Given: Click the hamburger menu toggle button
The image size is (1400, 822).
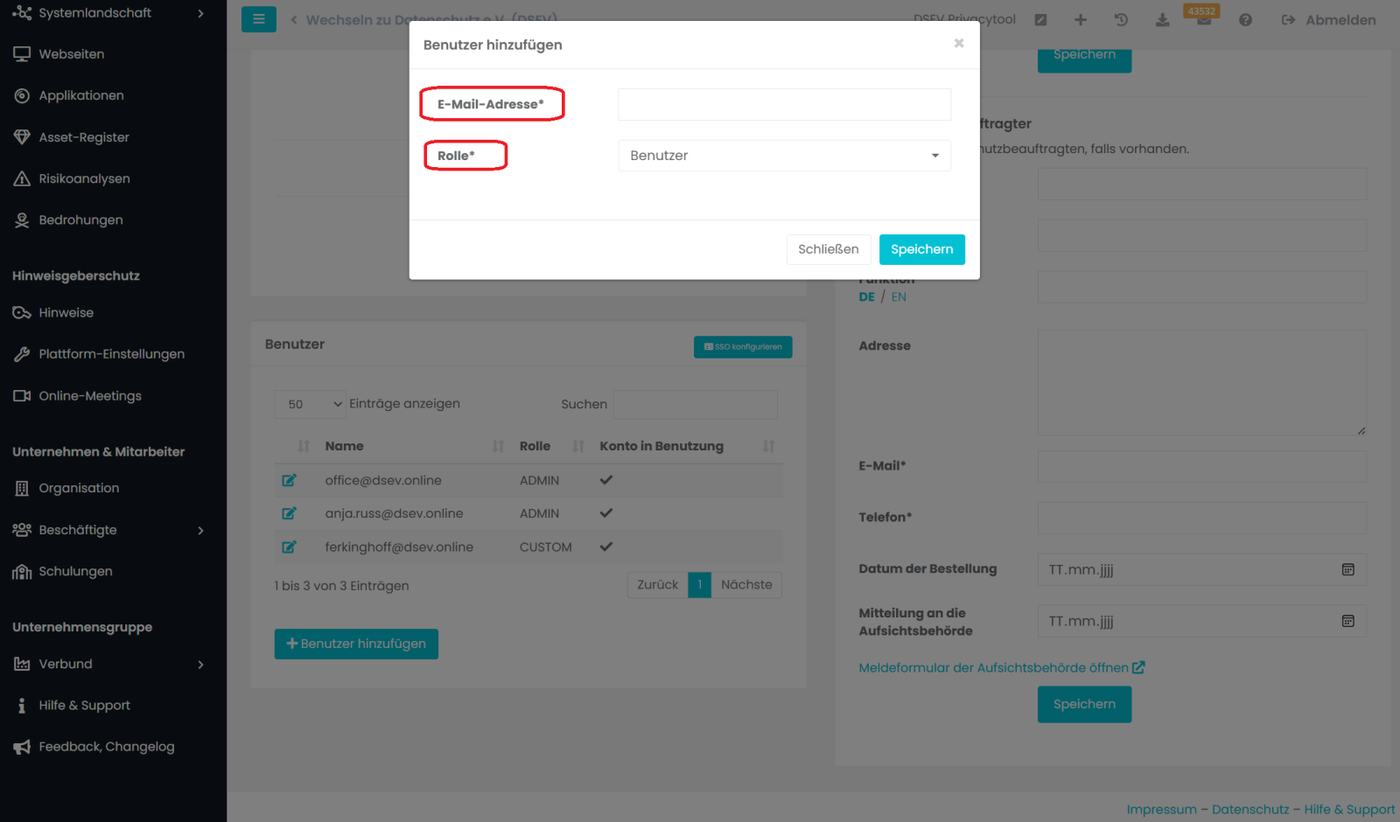Looking at the screenshot, I should [258, 19].
